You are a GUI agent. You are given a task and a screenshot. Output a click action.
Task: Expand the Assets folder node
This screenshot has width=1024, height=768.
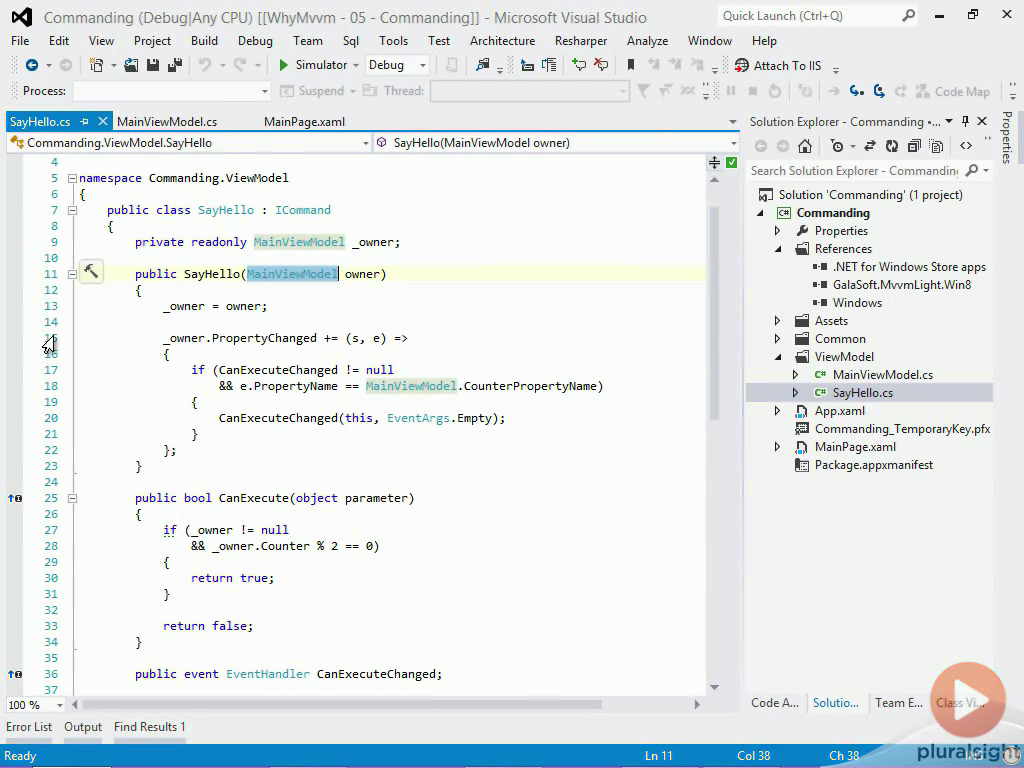(777, 321)
